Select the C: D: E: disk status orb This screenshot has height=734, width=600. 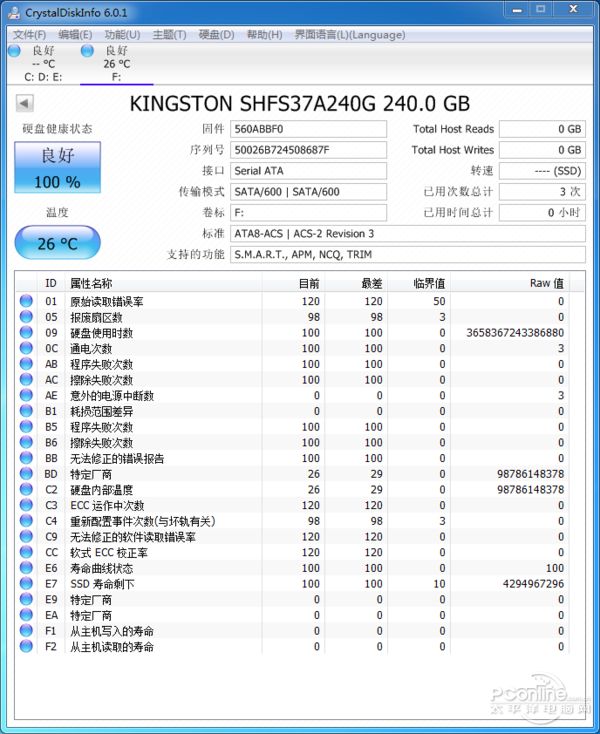(15, 51)
